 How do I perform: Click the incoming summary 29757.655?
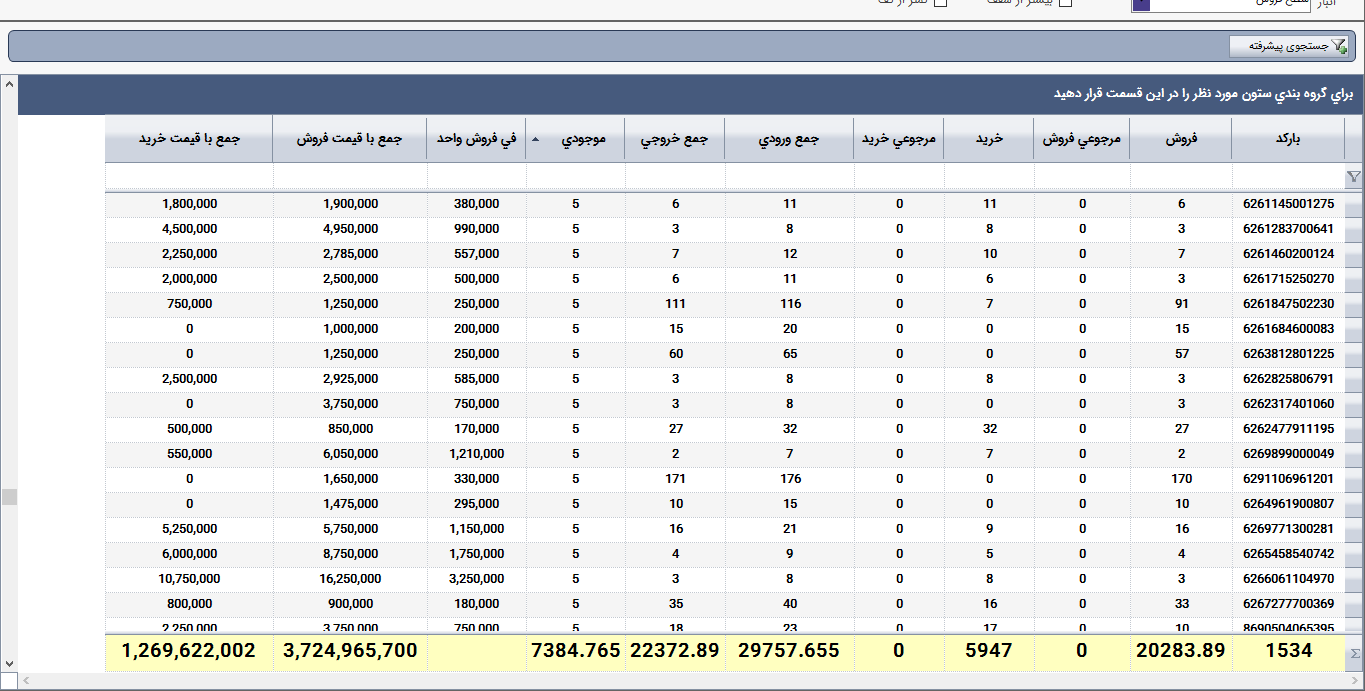[790, 651]
